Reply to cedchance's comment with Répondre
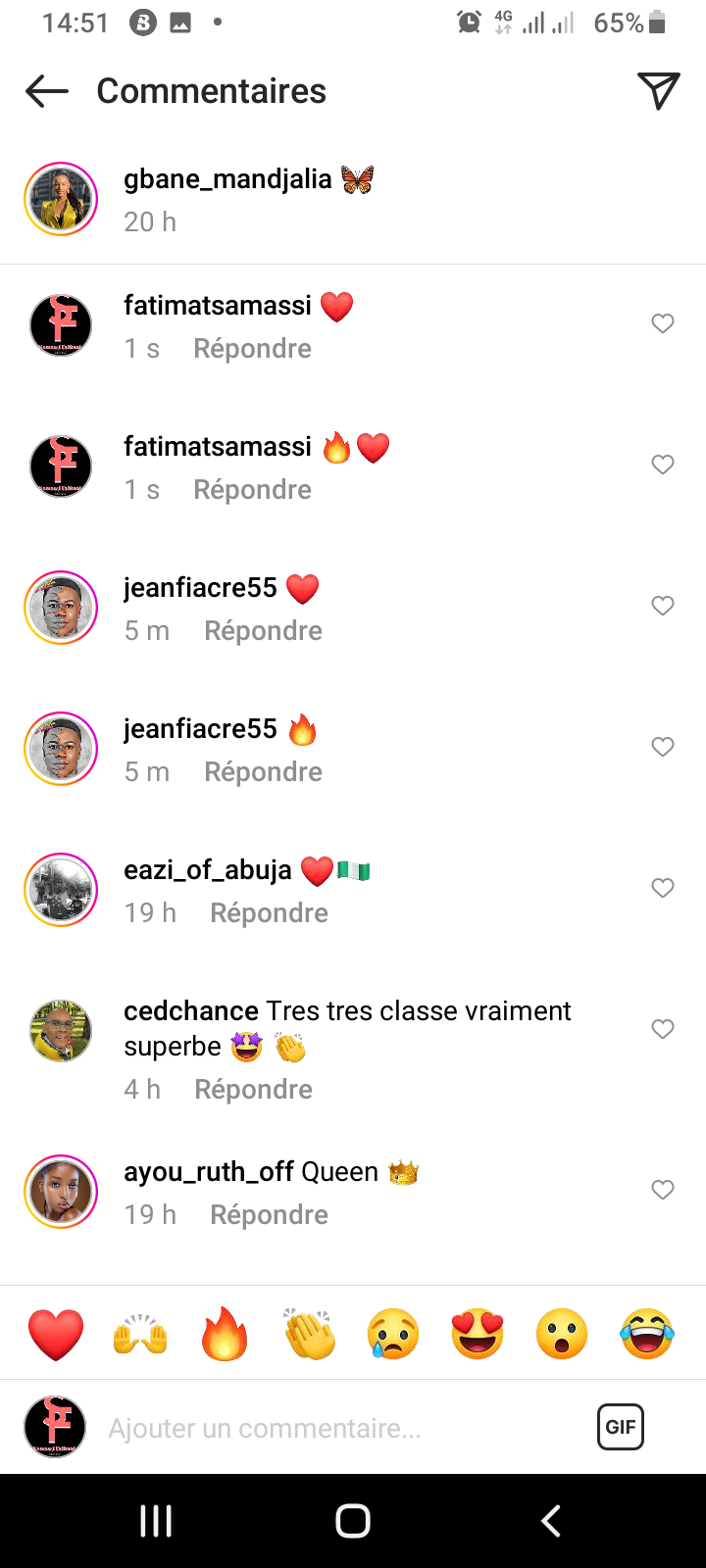706x1568 pixels. pos(253,1090)
